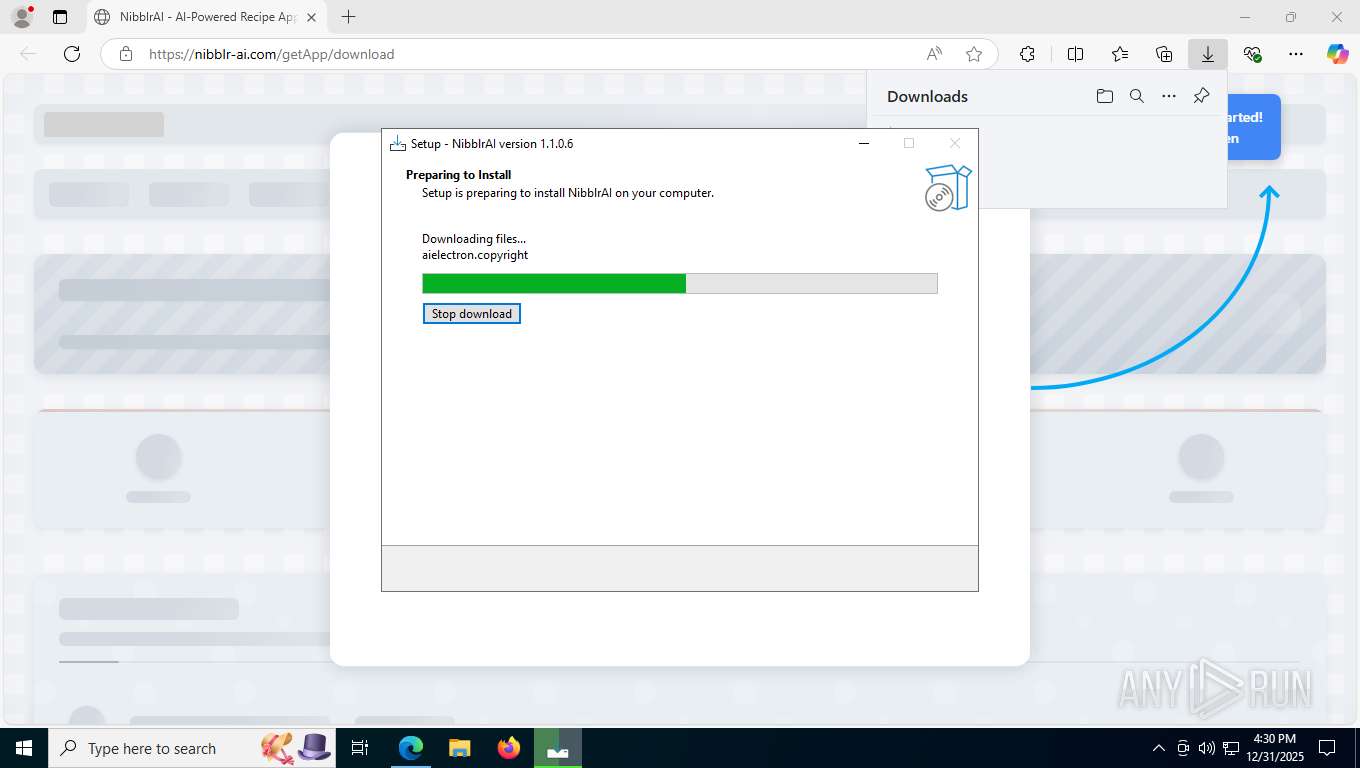Open Task View on the taskbar
The width and height of the screenshot is (1360, 768).
[x=360, y=748]
